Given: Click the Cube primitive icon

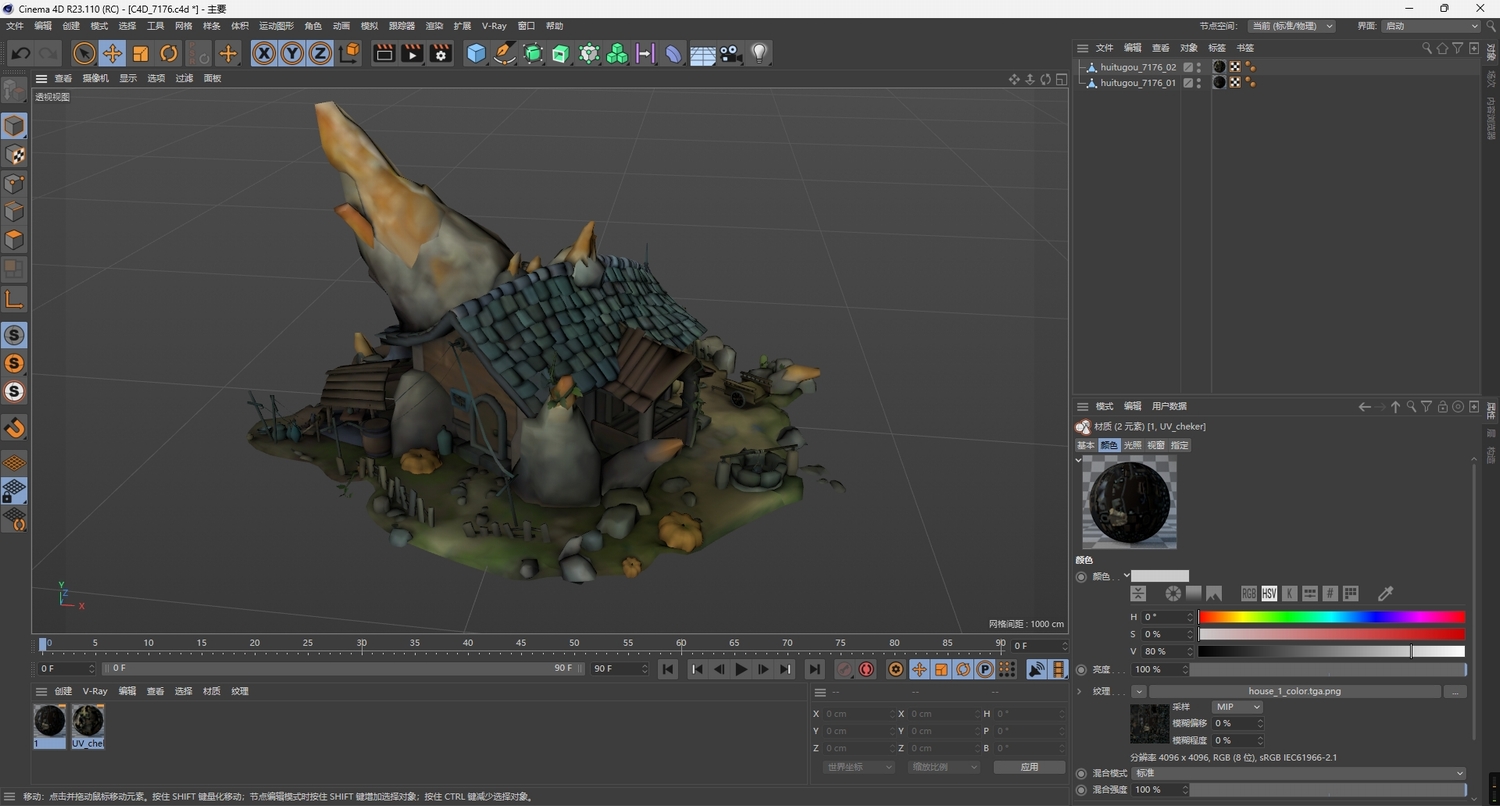Looking at the screenshot, I should click(x=477, y=54).
